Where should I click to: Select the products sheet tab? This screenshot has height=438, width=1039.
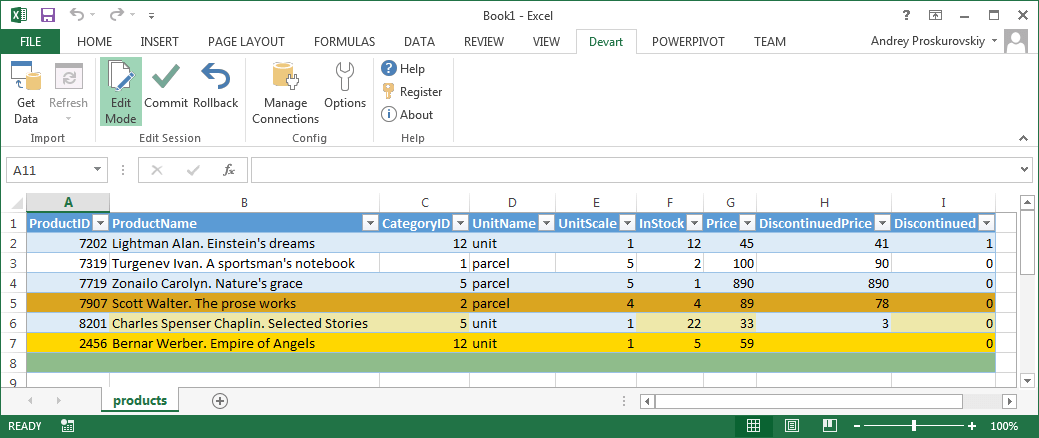pos(140,400)
